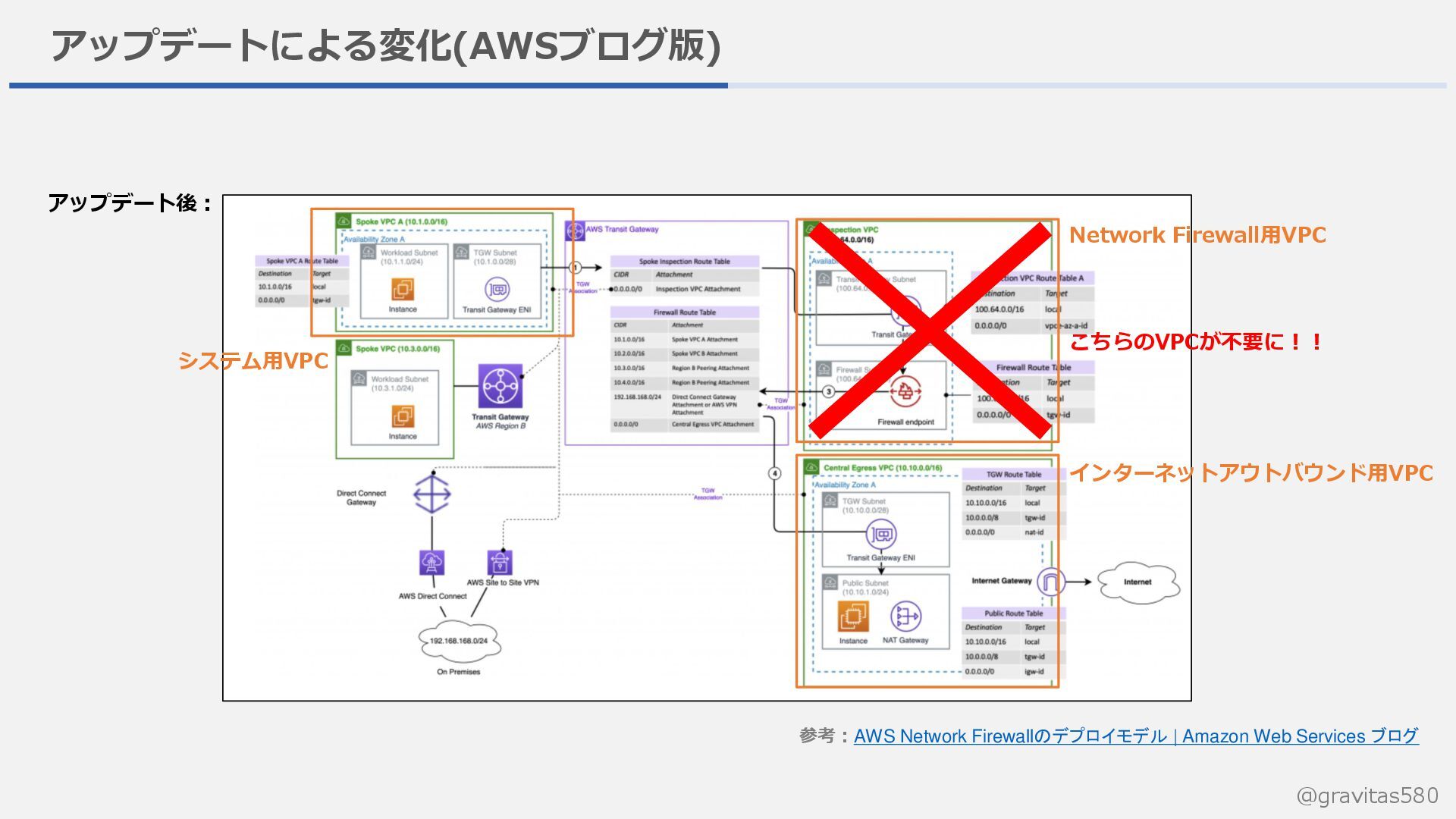
Task: Click the Central Egress VPC (10.10.0.0/16) title
Action: tap(883, 468)
